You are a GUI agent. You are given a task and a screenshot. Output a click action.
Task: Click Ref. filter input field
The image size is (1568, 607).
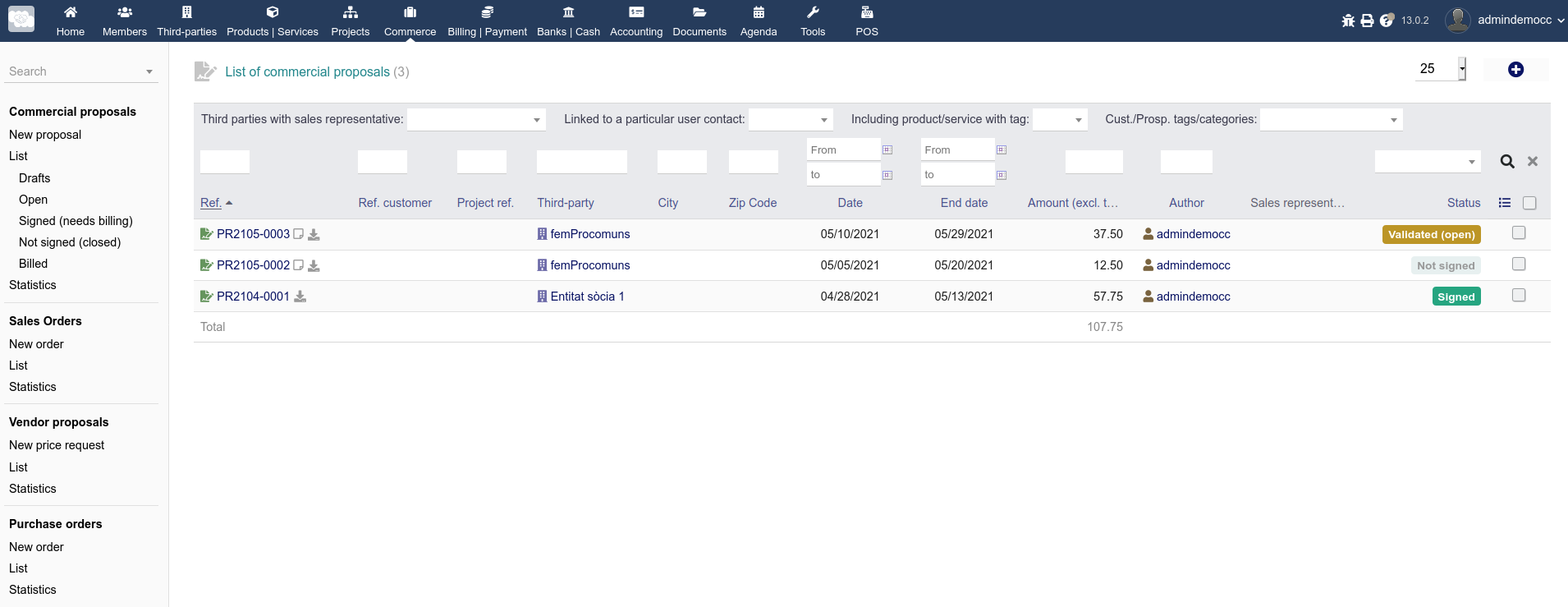[x=225, y=162]
